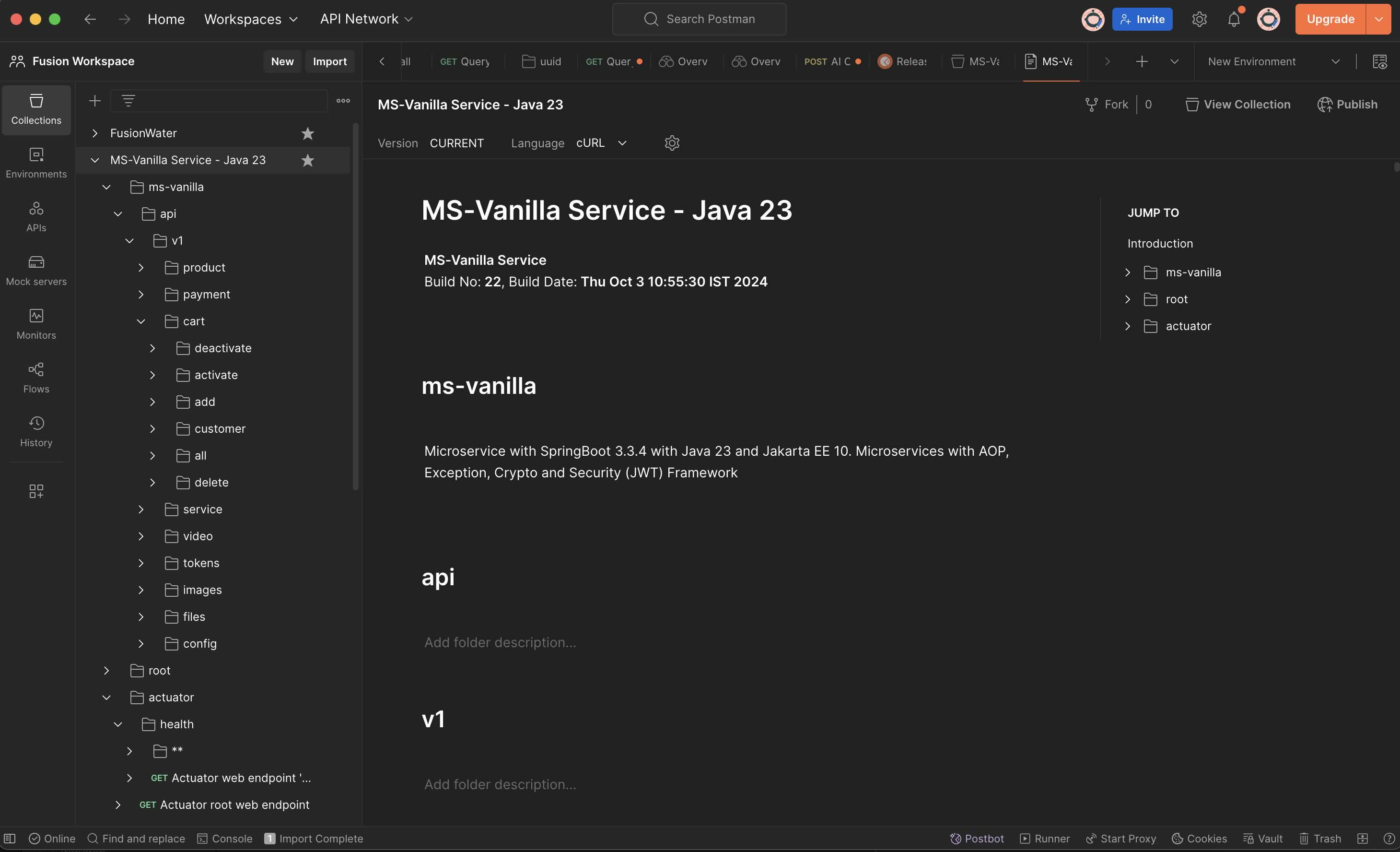Image resolution: width=1400 pixels, height=852 pixels.
Task: Toggle star on MS-Vanilla Service collection
Action: click(x=307, y=160)
